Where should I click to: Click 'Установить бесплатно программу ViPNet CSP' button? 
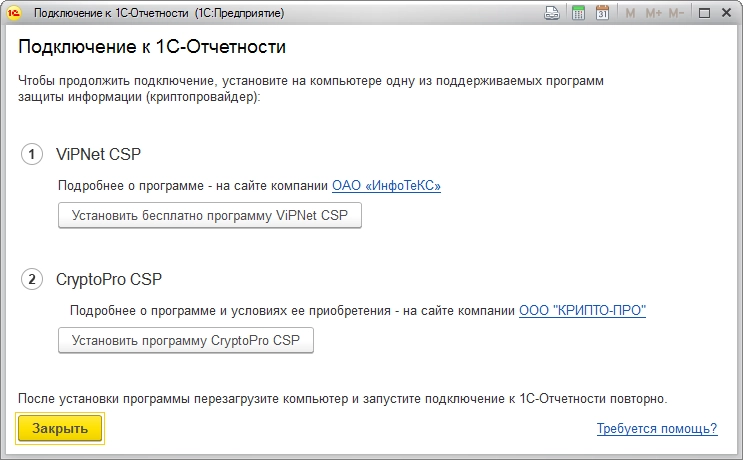[210, 215]
